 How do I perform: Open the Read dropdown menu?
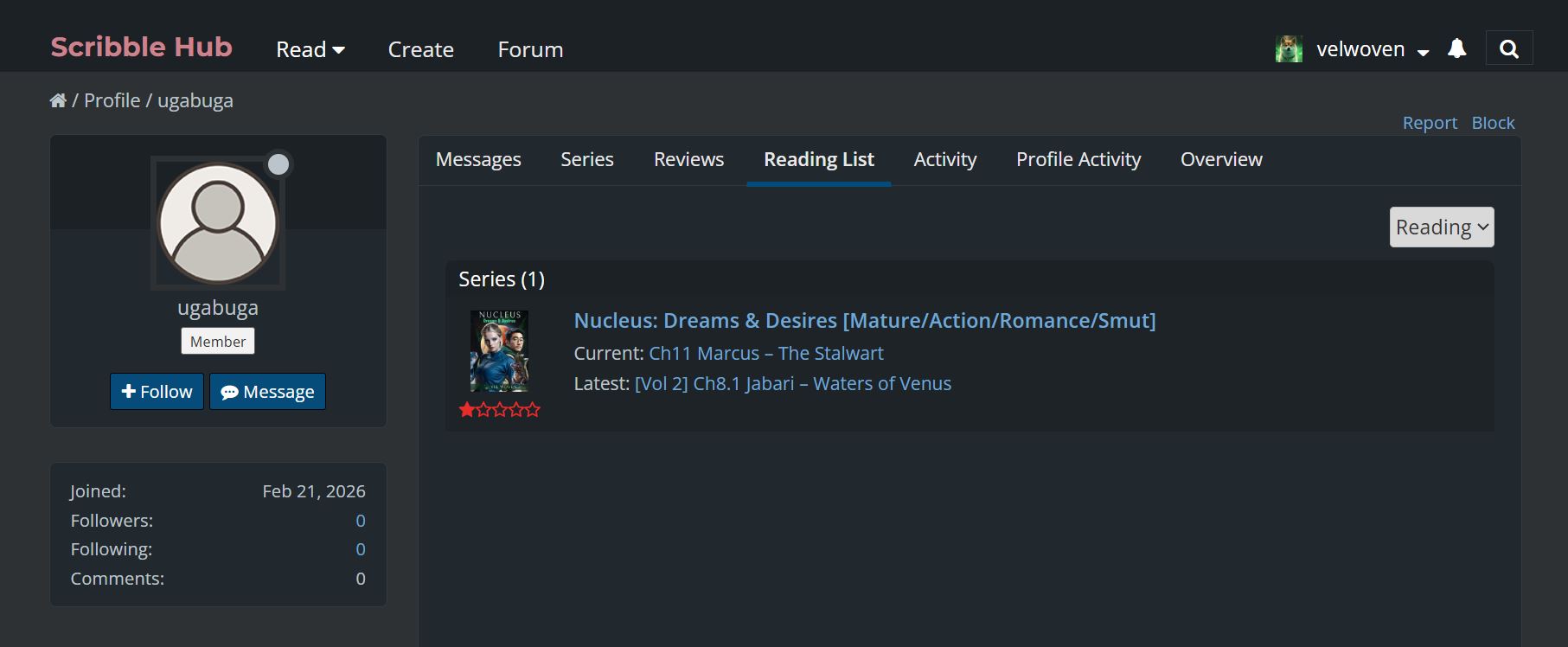pyautogui.click(x=310, y=50)
